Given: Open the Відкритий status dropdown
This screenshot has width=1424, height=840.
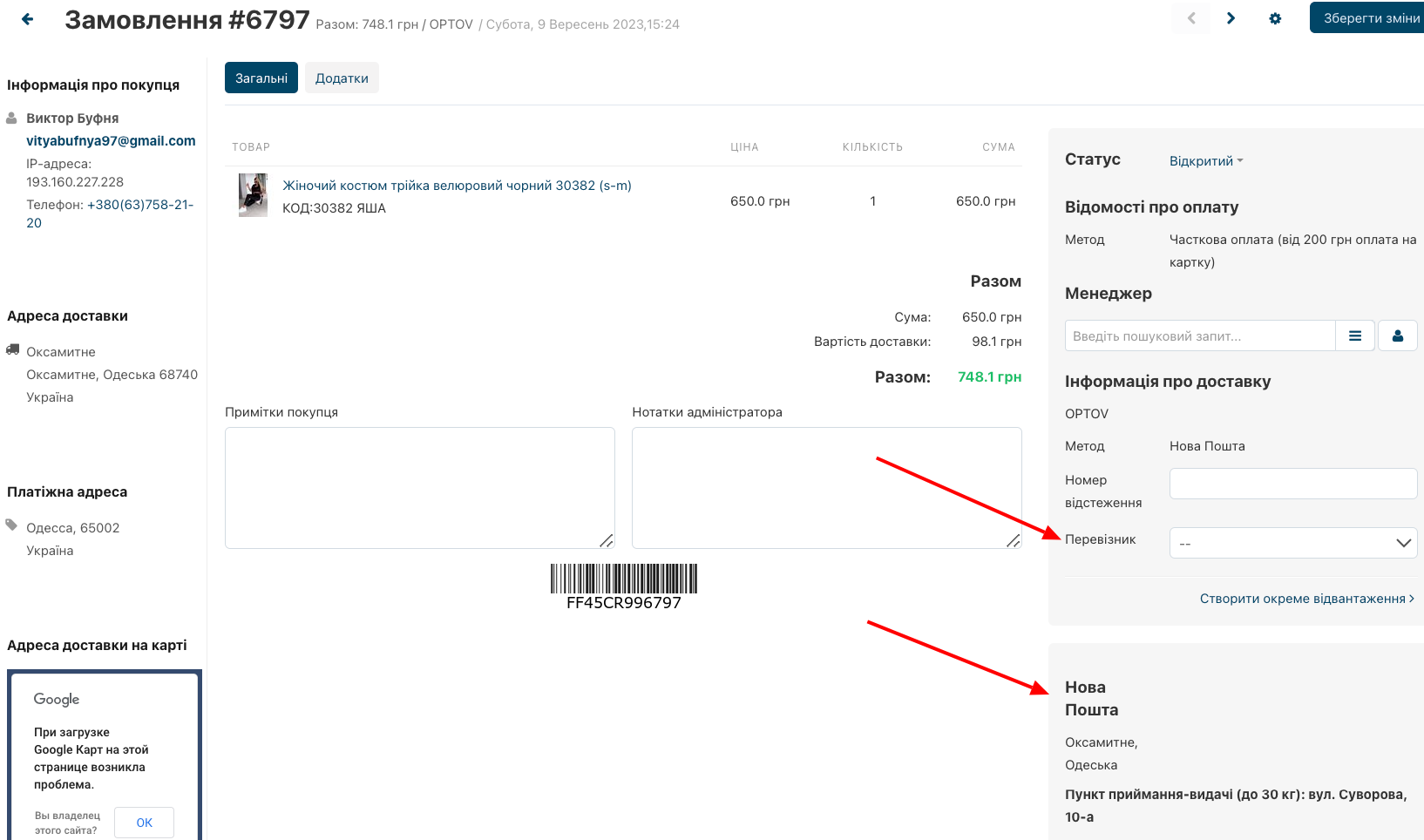Looking at the screenshot, I should pyautogui.click(x=1206, y=161).
